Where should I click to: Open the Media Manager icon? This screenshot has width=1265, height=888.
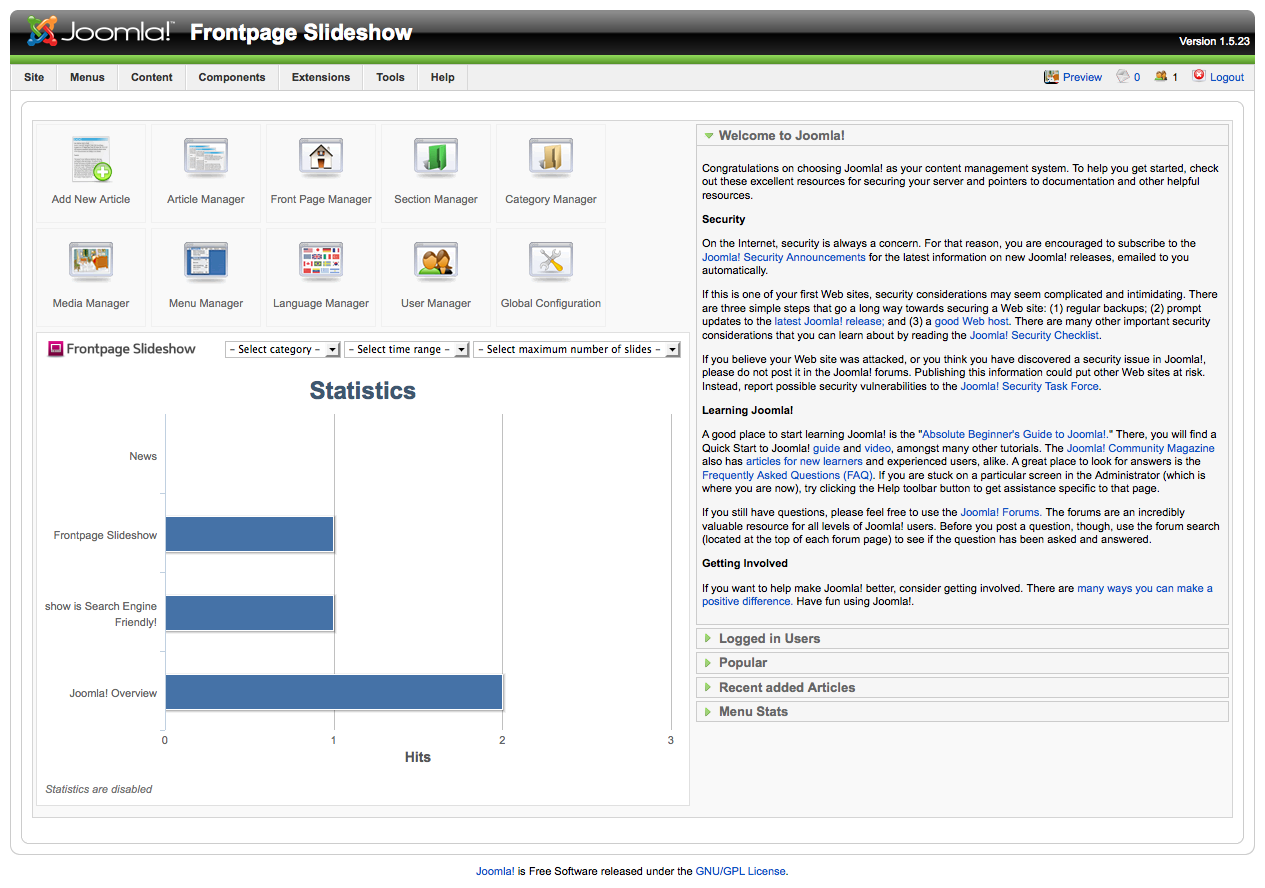tap(91, 276)
